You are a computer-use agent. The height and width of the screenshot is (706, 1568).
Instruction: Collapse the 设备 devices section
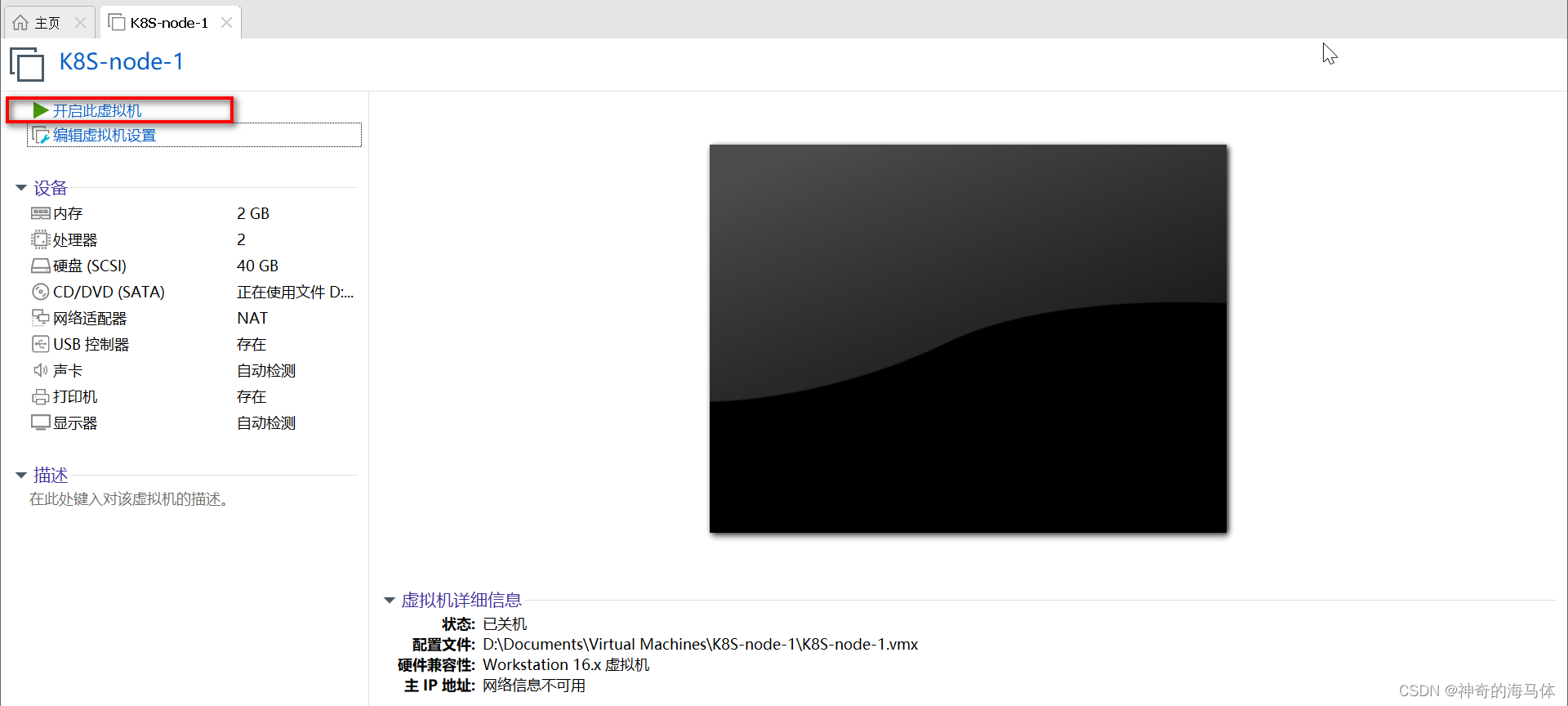[x=21, y=188]
